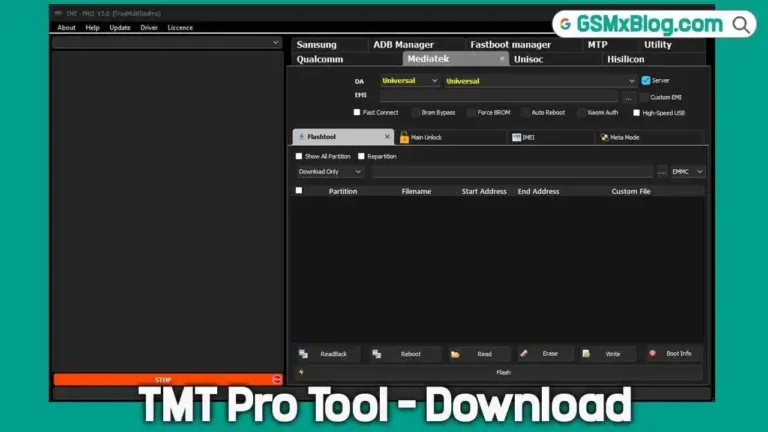This screenshot has width=768, height=432.
Task: Toggle the Server checkbox
Action: pos(646,80)
